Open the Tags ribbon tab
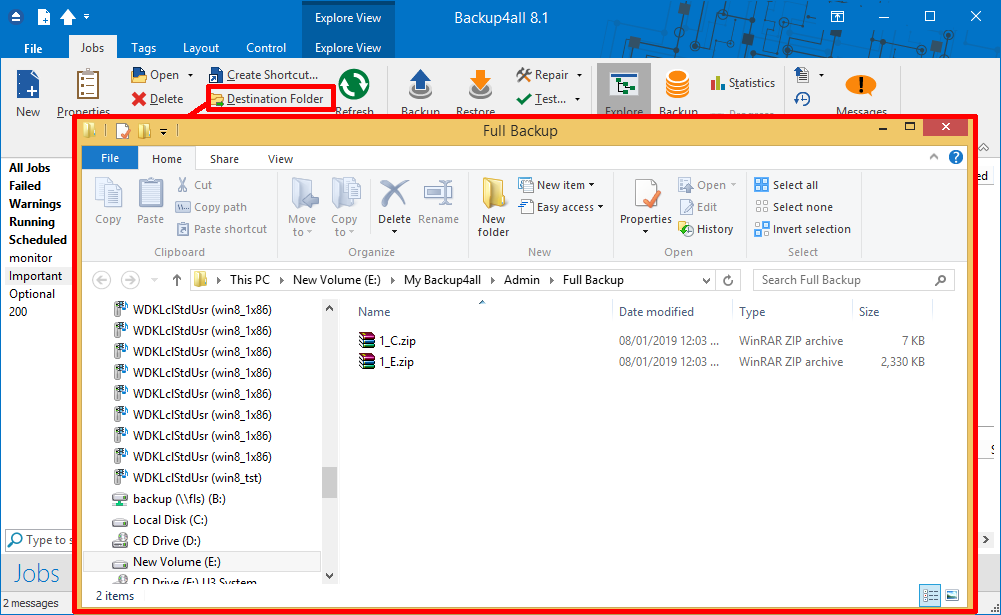The height and width of the screenshot is (615, 1001). coord(143,48)
